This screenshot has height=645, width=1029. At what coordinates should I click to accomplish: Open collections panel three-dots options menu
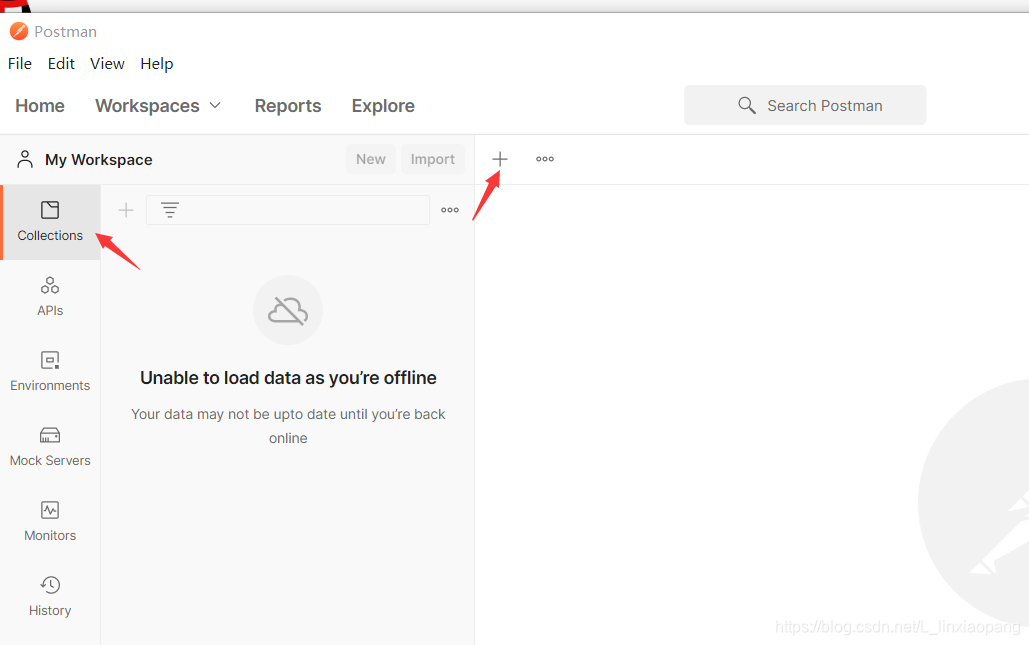click(x=450, y=210)
